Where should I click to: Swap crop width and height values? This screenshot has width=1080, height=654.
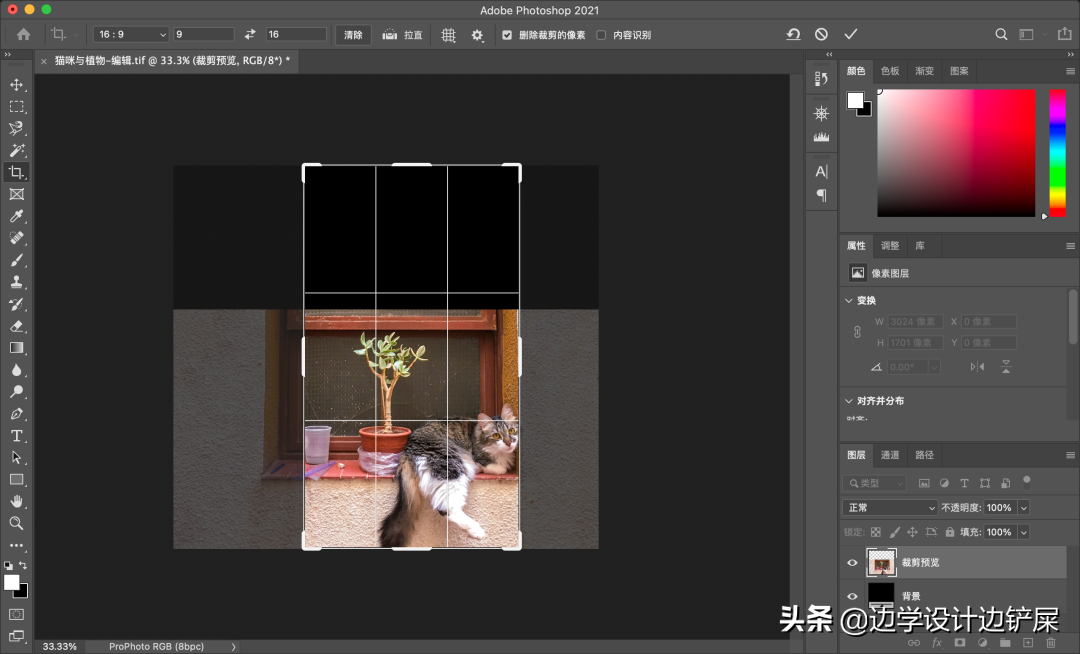pyautogui.click(x=250, y=34)
